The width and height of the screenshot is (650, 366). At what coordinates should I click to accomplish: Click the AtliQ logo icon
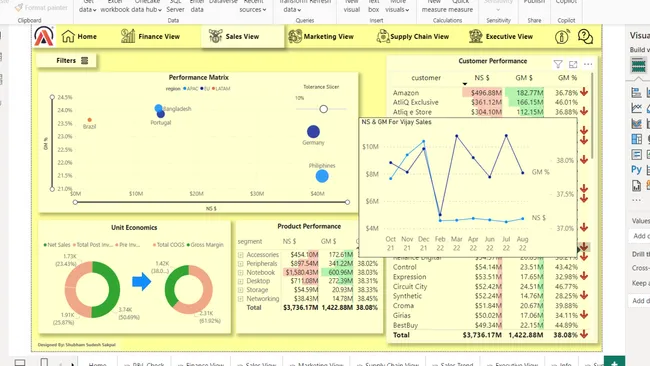tap(44, 36)
